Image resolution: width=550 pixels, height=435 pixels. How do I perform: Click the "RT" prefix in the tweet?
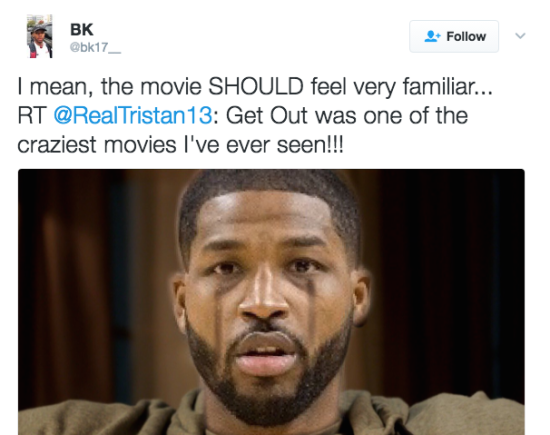point(32,115)
